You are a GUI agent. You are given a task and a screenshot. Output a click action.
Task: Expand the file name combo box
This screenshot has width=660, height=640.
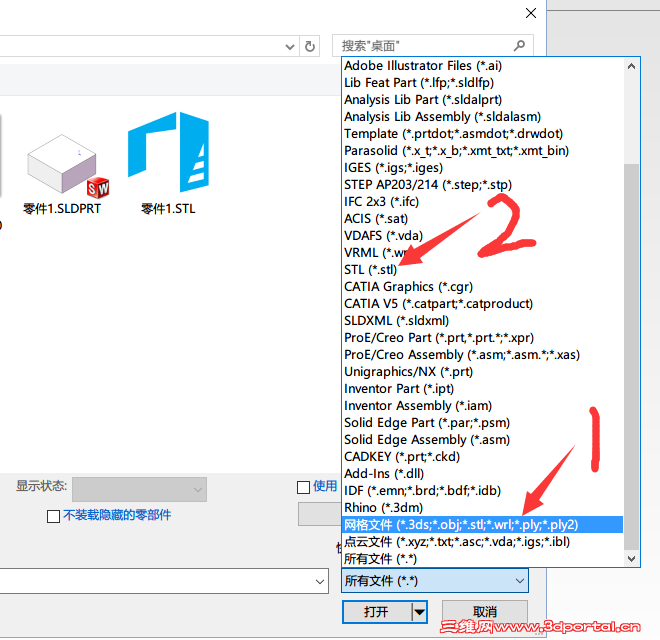pos(319,581)
